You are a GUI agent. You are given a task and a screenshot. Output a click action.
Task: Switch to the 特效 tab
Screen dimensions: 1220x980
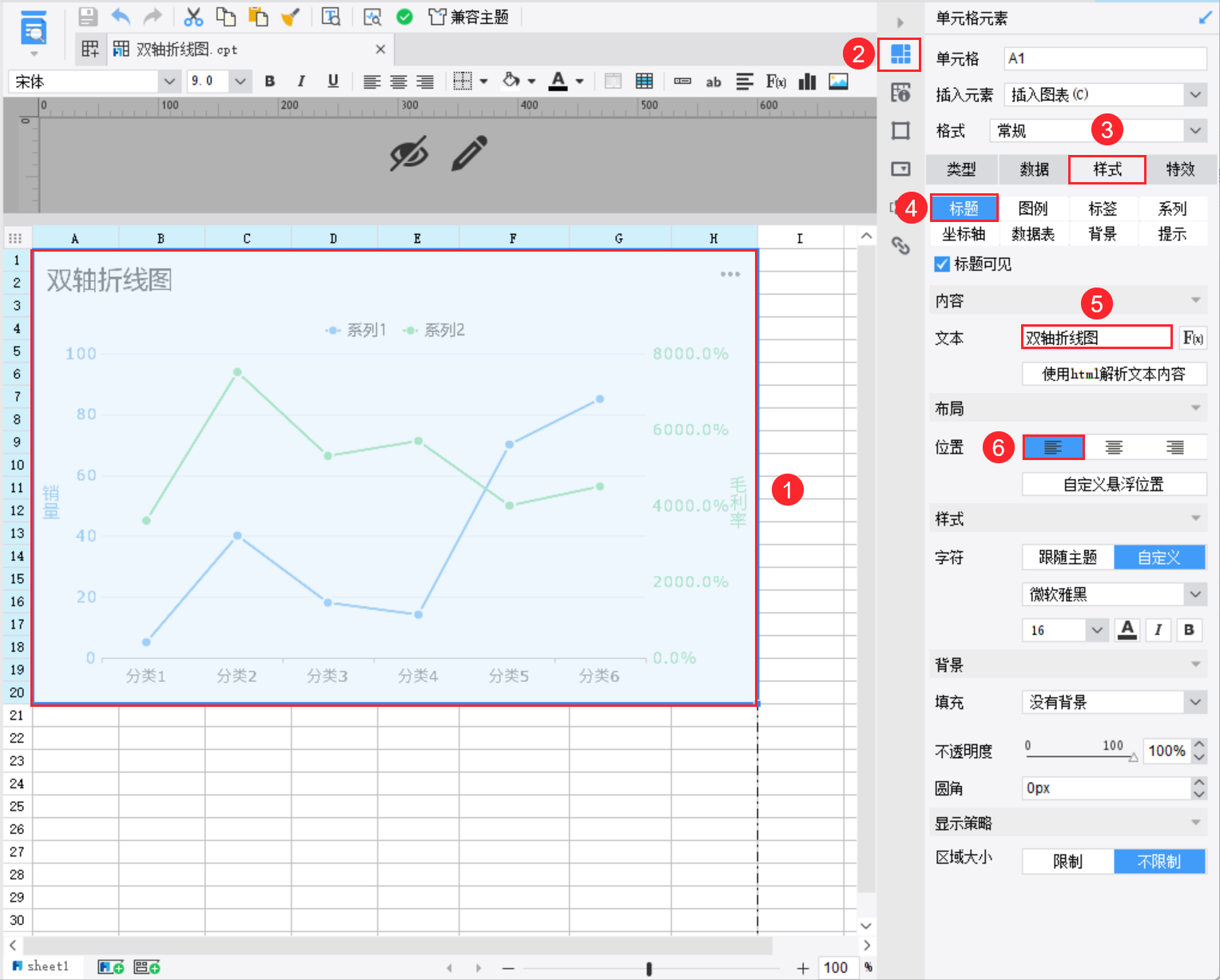point(1180,169)
